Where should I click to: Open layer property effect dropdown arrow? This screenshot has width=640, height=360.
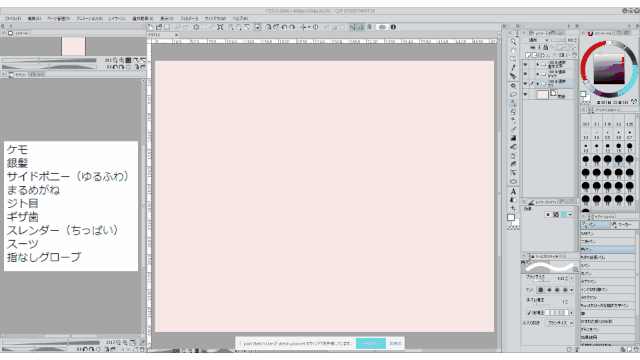pyautogui.click(x=570, y=215)
